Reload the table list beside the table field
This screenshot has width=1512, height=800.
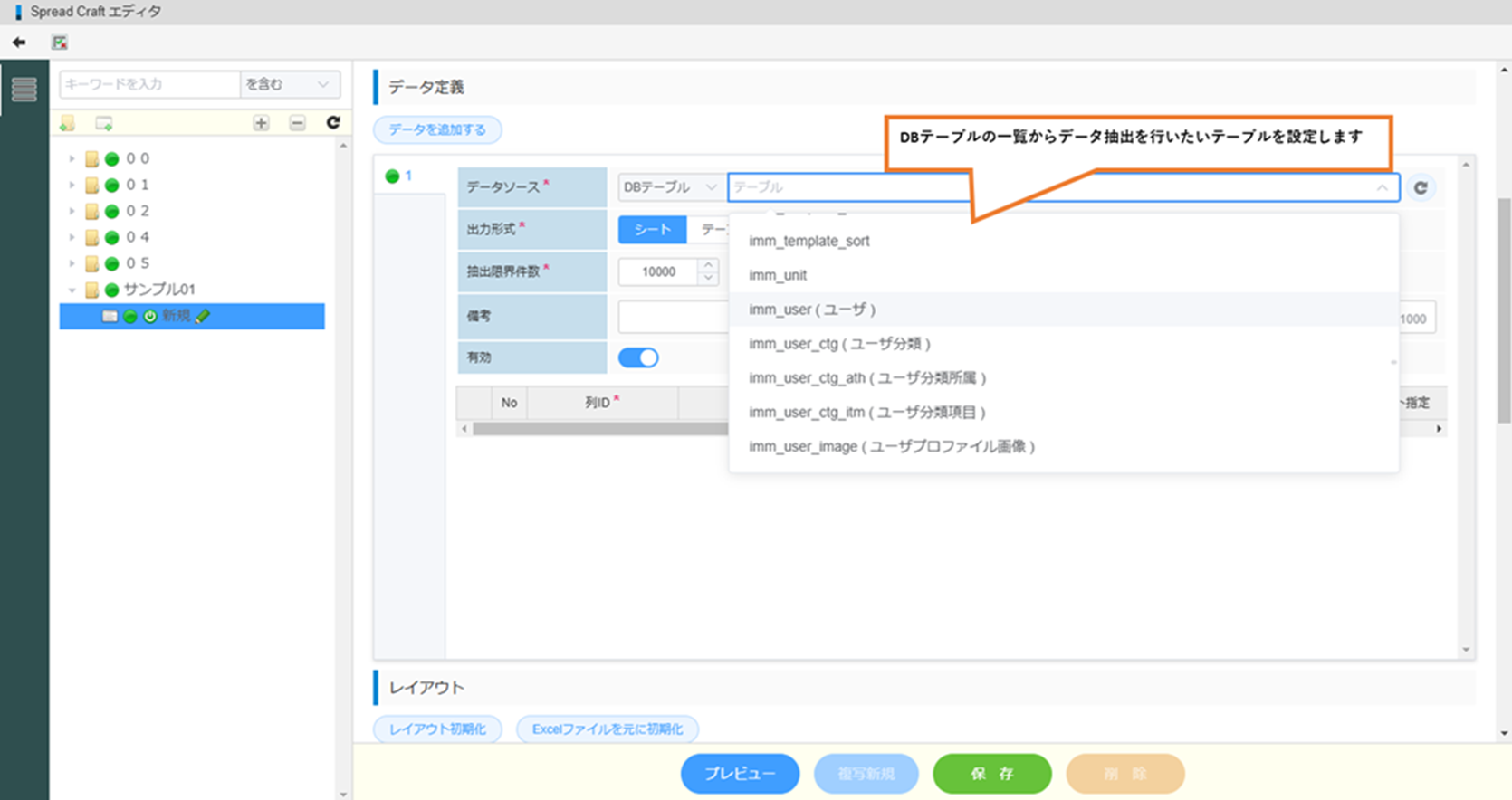point(1421,187)
